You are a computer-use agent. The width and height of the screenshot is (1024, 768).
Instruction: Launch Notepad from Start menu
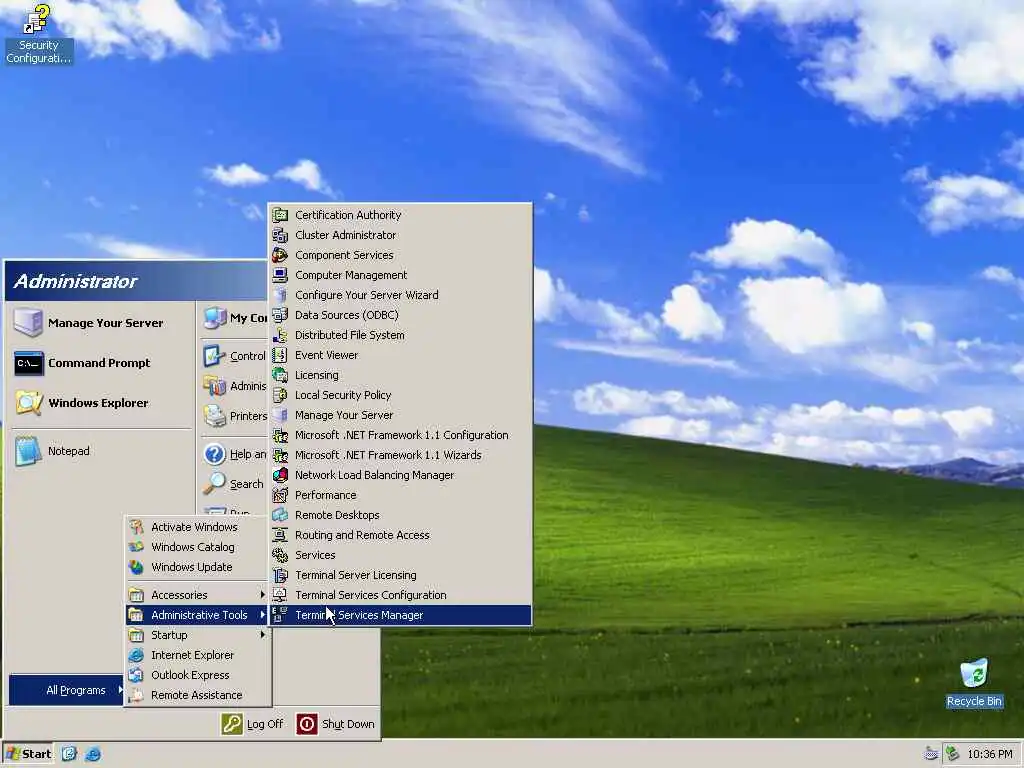coord(101,451)
